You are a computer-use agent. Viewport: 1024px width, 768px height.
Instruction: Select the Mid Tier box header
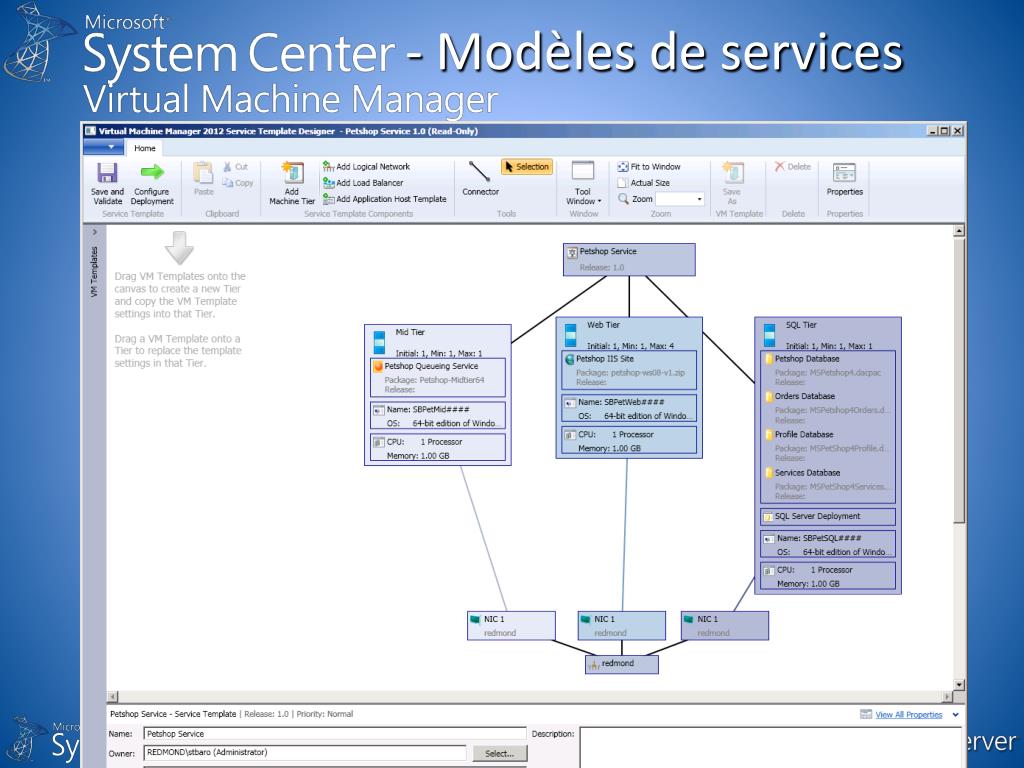tap(438, 340)
